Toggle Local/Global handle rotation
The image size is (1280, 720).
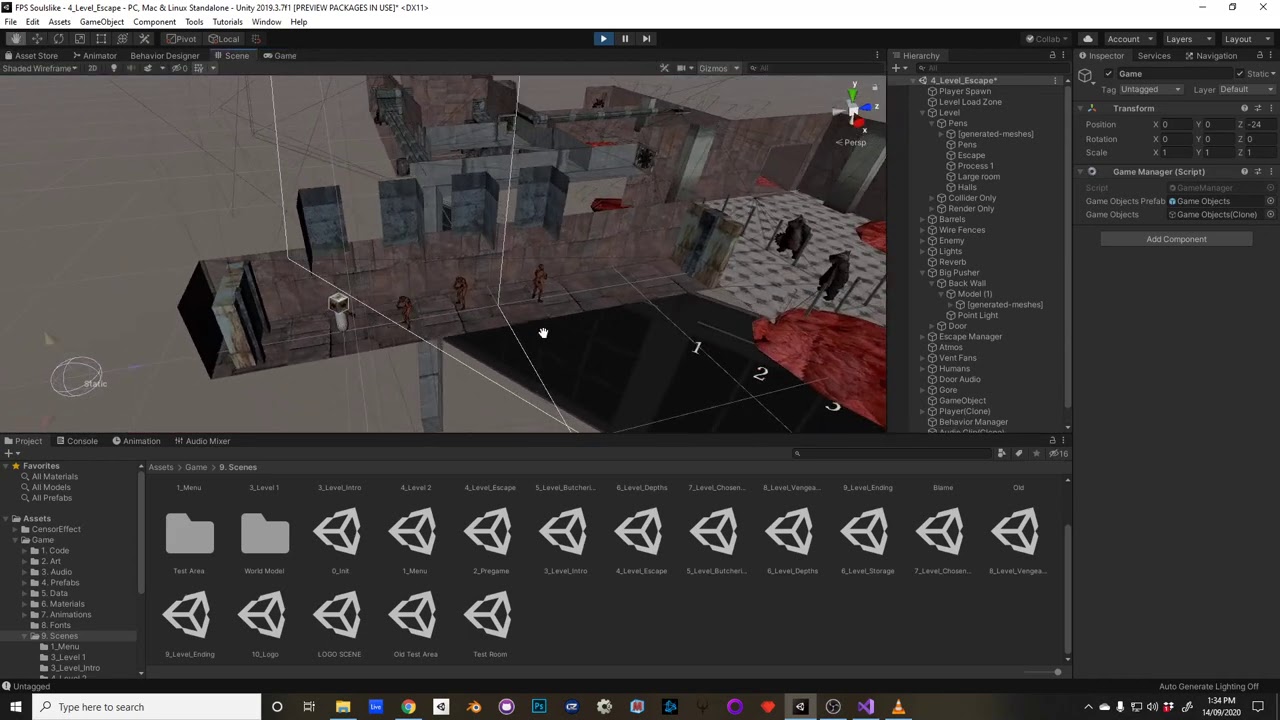[224, 39]
